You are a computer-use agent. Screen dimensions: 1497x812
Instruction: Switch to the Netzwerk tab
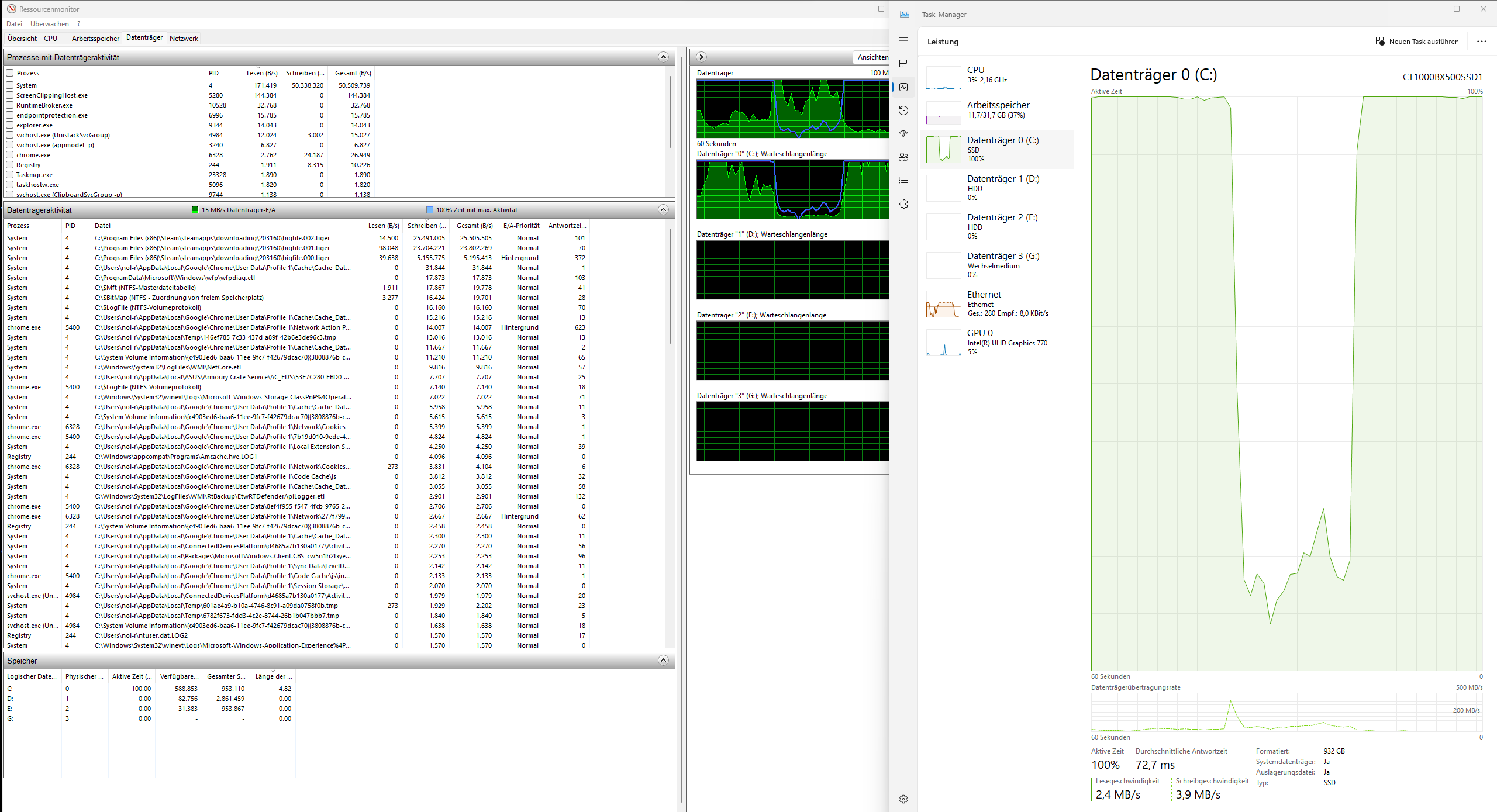click(x=184, y=39)
